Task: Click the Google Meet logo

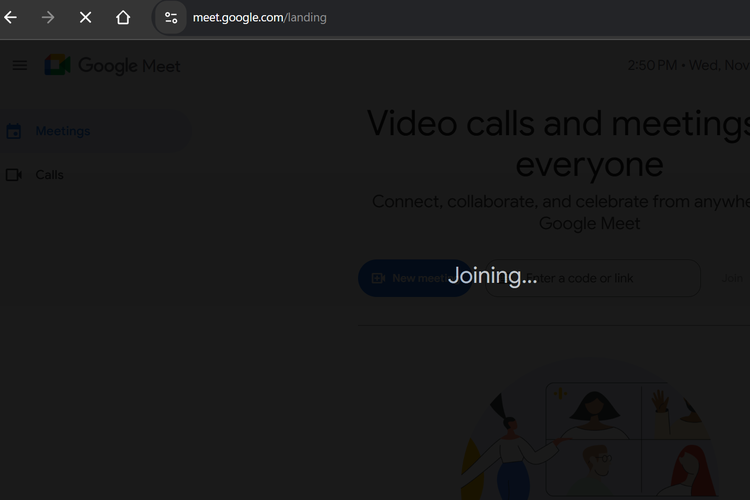Action: [x=57, y=65]
